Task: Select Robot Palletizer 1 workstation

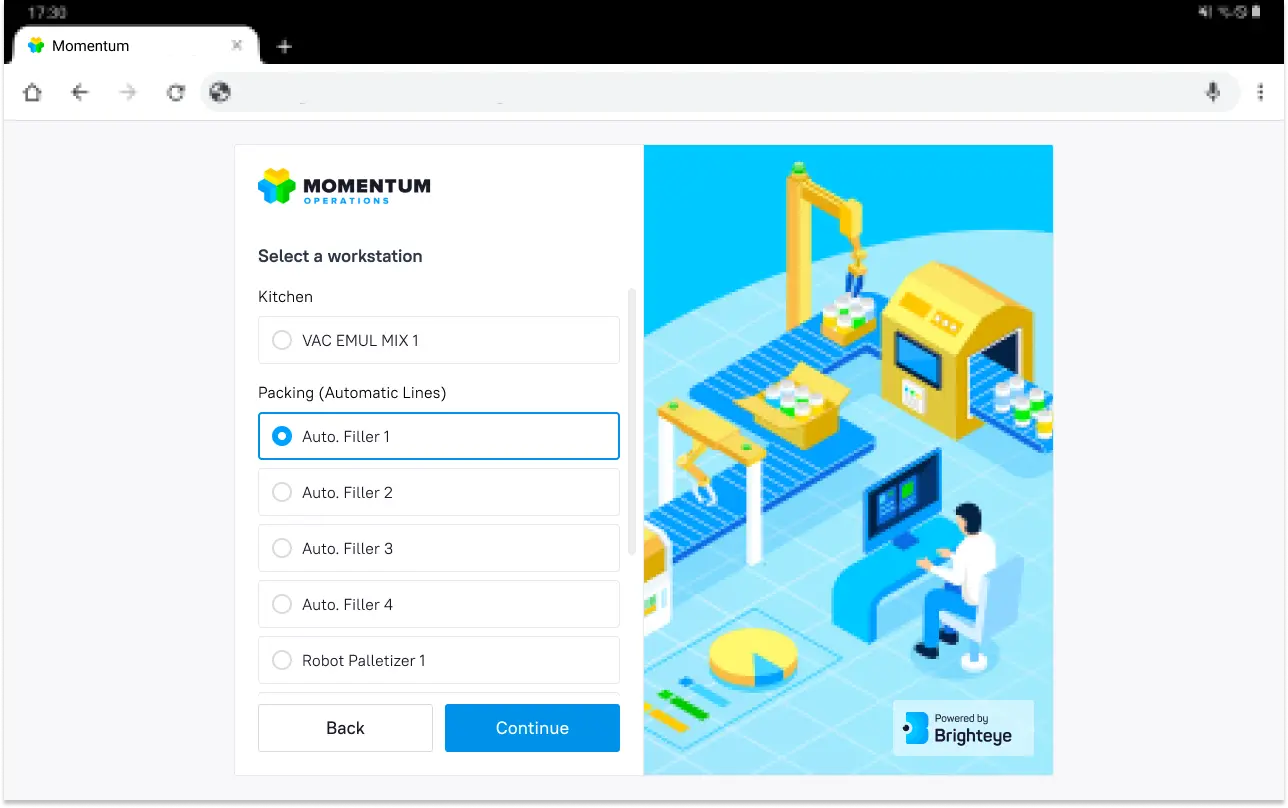Action: coord(439,660)
